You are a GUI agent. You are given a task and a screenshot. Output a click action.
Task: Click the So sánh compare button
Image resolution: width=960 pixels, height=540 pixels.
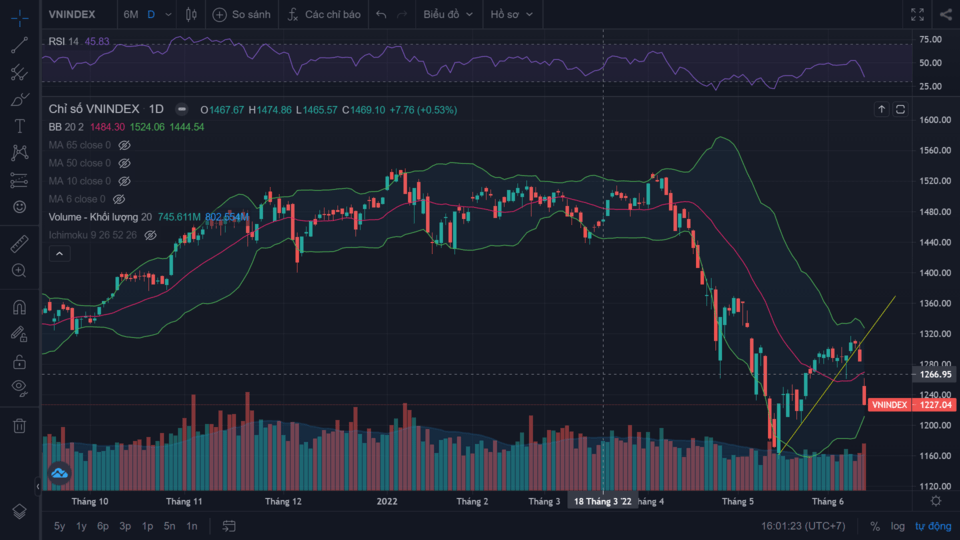pos(241,15)
